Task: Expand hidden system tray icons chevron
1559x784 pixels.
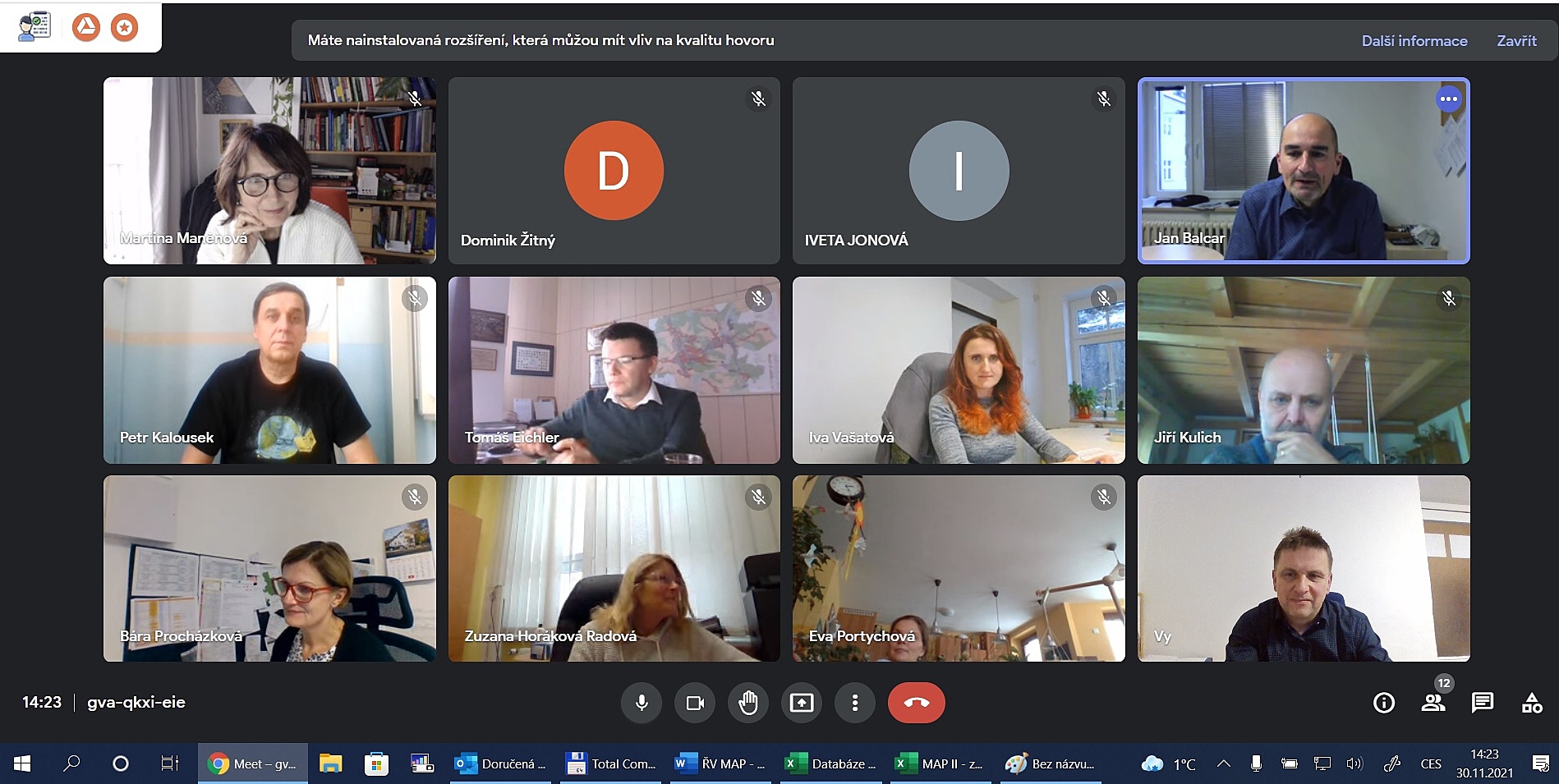Action: click(1223, 763)
